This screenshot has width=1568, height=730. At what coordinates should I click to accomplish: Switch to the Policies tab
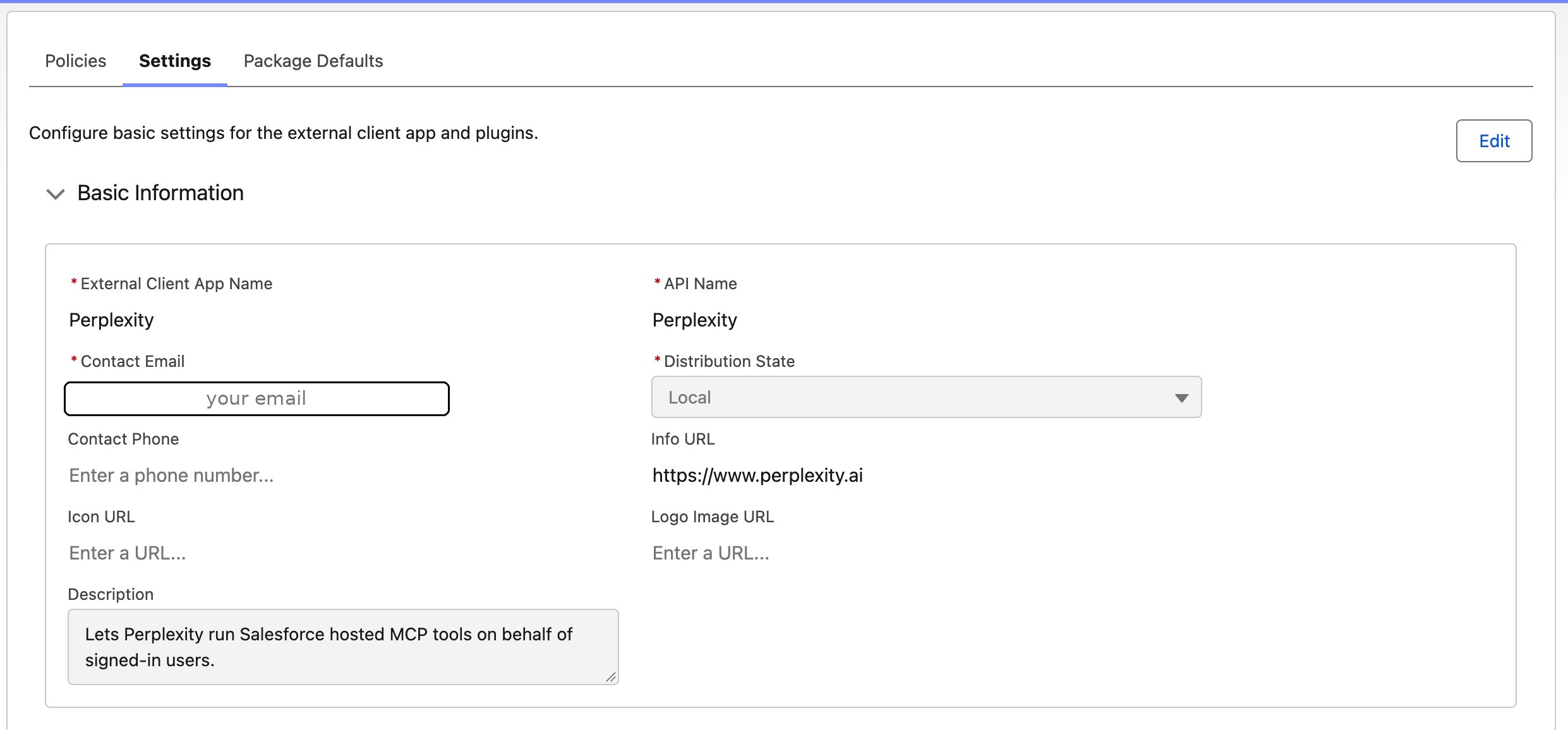click(75, 61)
